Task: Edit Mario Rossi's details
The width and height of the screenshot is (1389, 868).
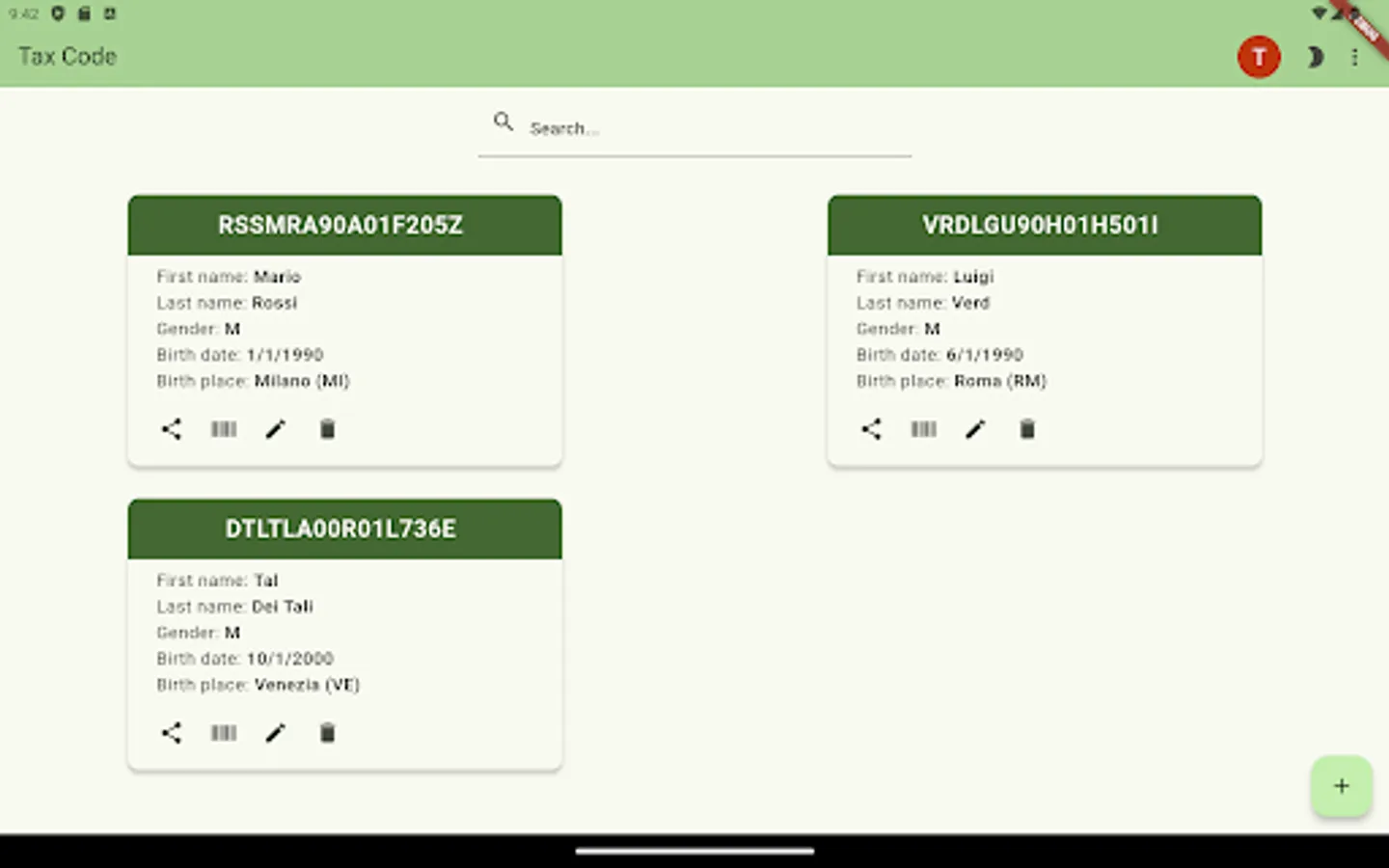Action: 275,429
